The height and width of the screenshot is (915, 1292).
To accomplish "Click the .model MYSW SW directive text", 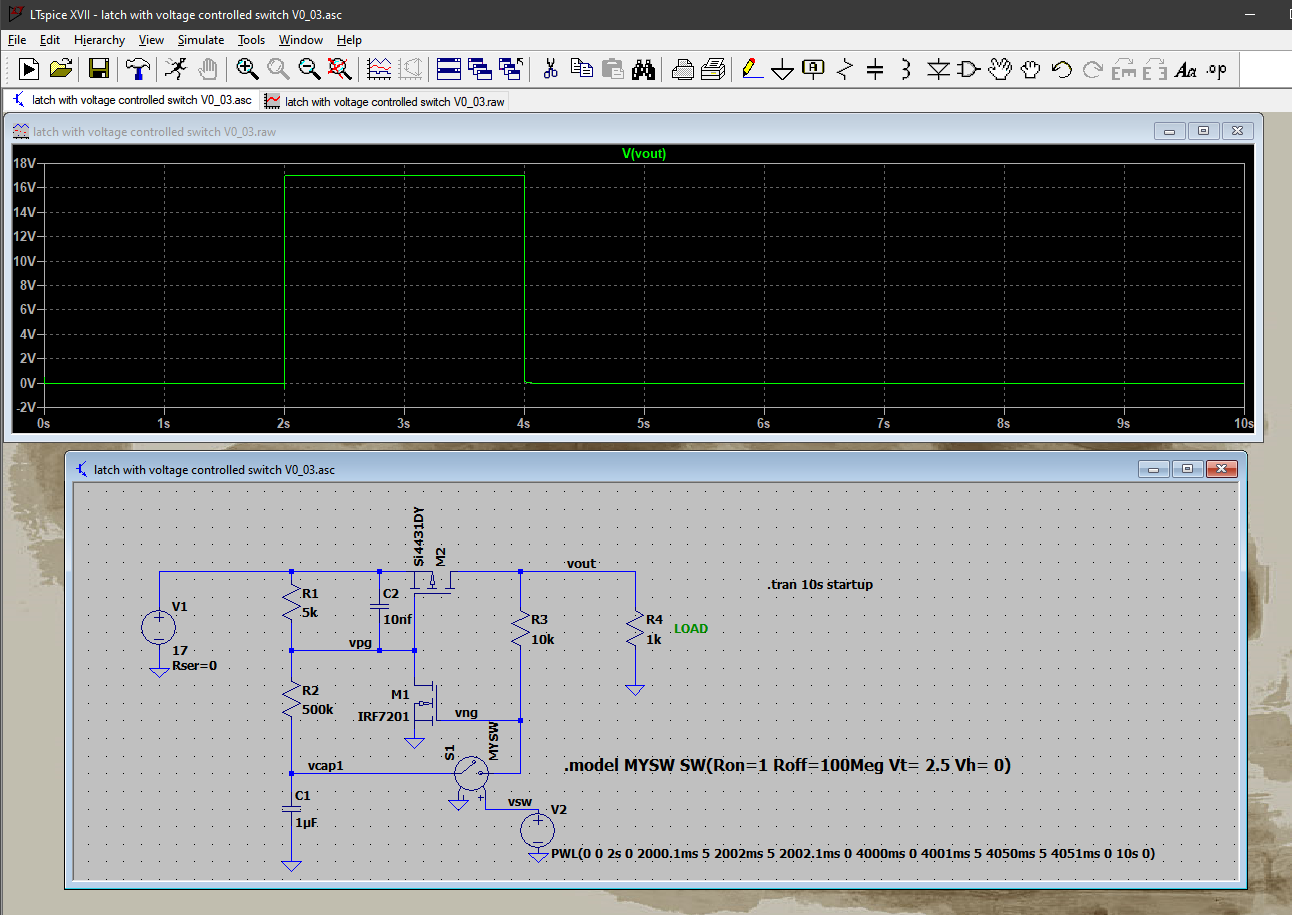I will point(788,766).
